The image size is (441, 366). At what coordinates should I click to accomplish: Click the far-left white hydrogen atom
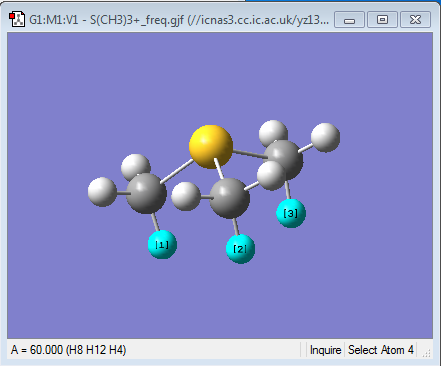102,192
